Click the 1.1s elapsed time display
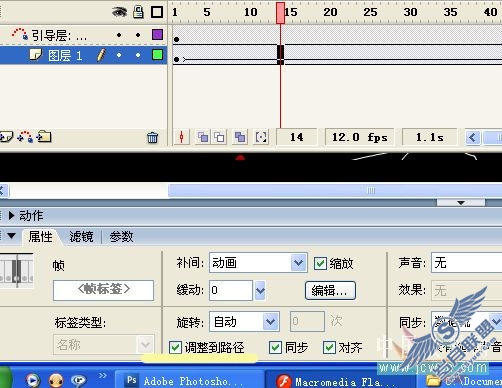502x388 pixels. point(429,137)
